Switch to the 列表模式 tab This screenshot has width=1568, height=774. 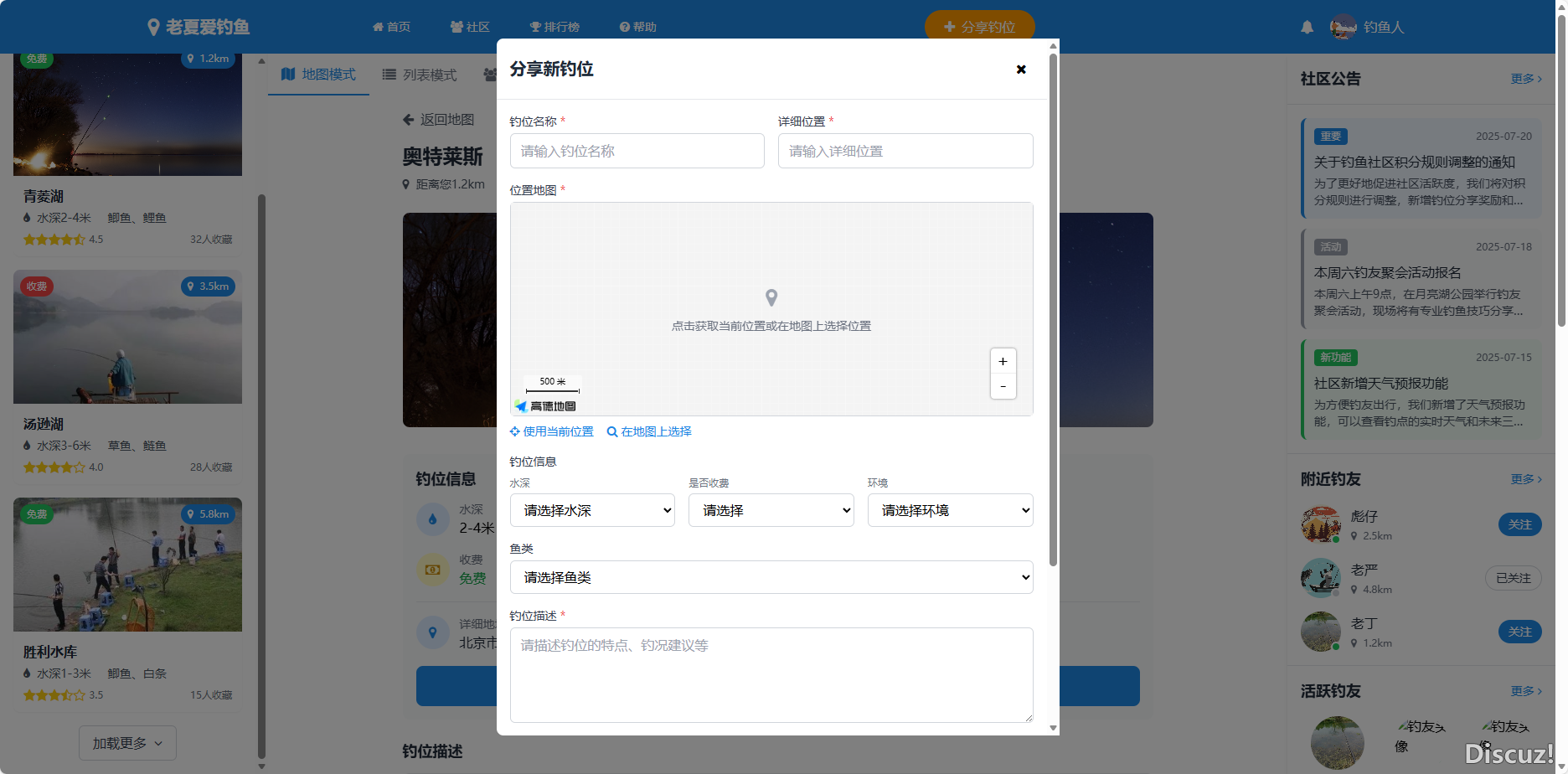coord(418,75)
